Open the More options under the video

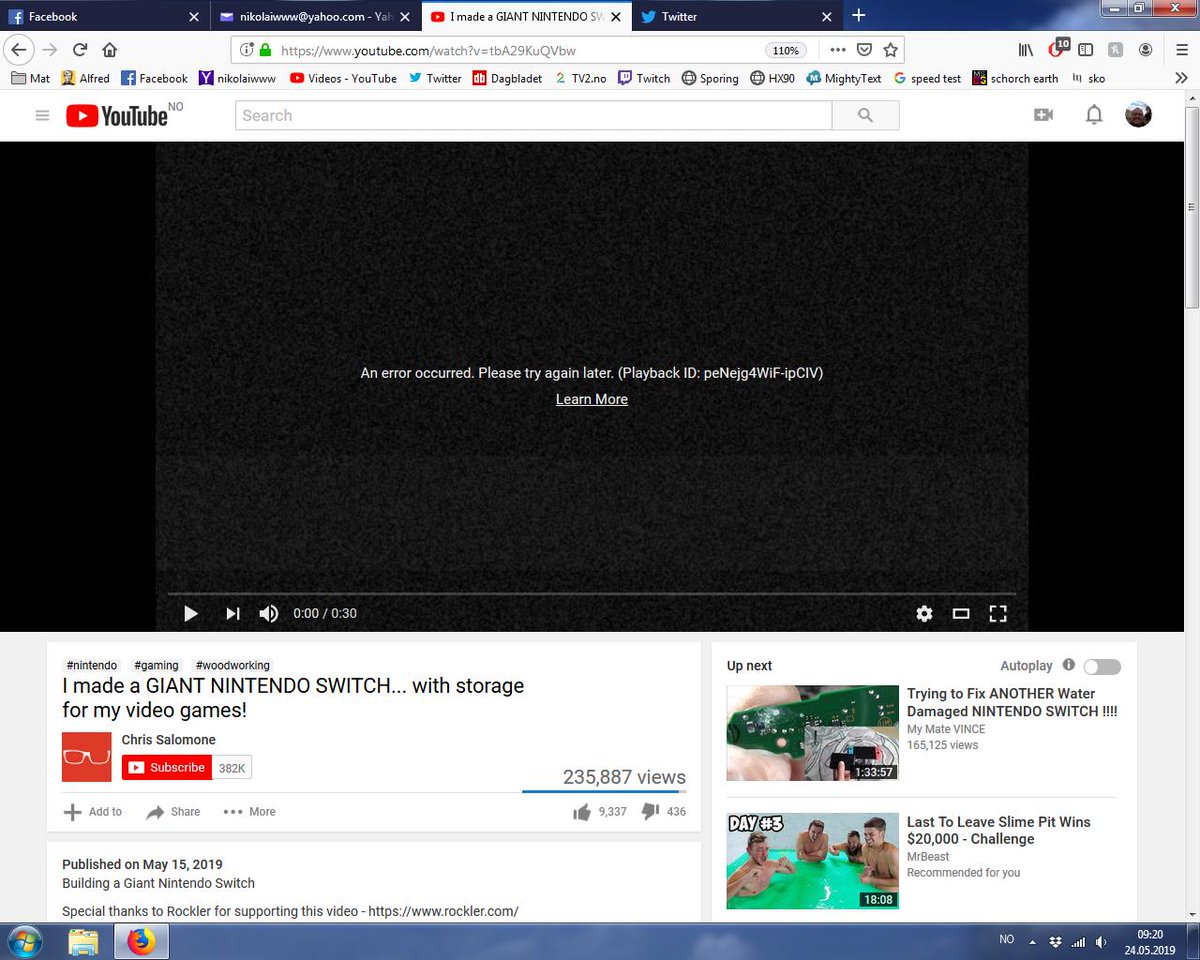[249, 812]
